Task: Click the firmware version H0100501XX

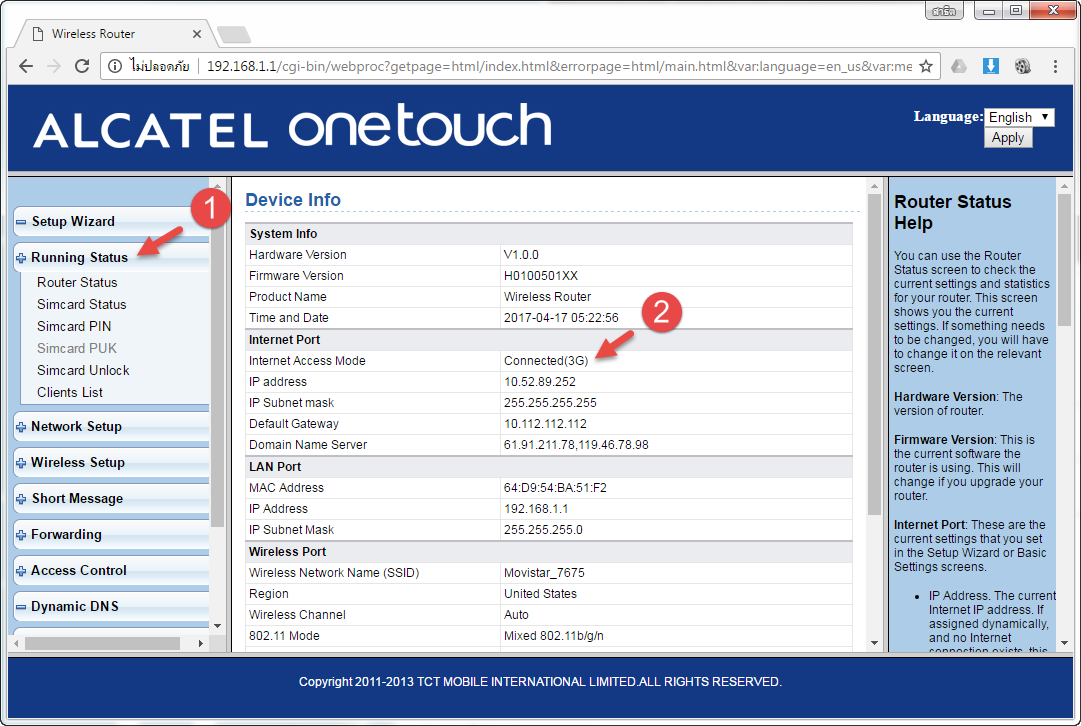Action: (x=540, y=276)
